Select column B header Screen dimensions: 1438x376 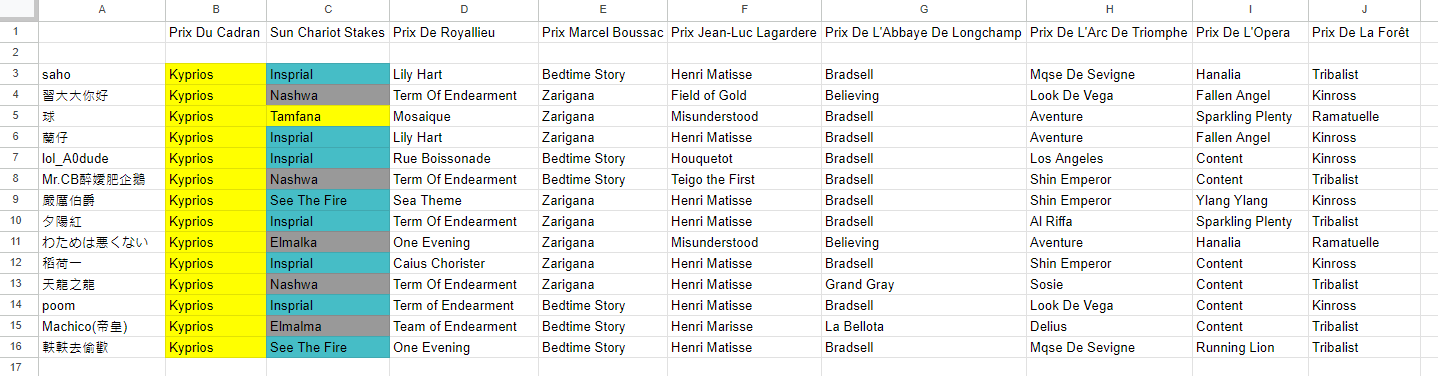coord(216,10)
